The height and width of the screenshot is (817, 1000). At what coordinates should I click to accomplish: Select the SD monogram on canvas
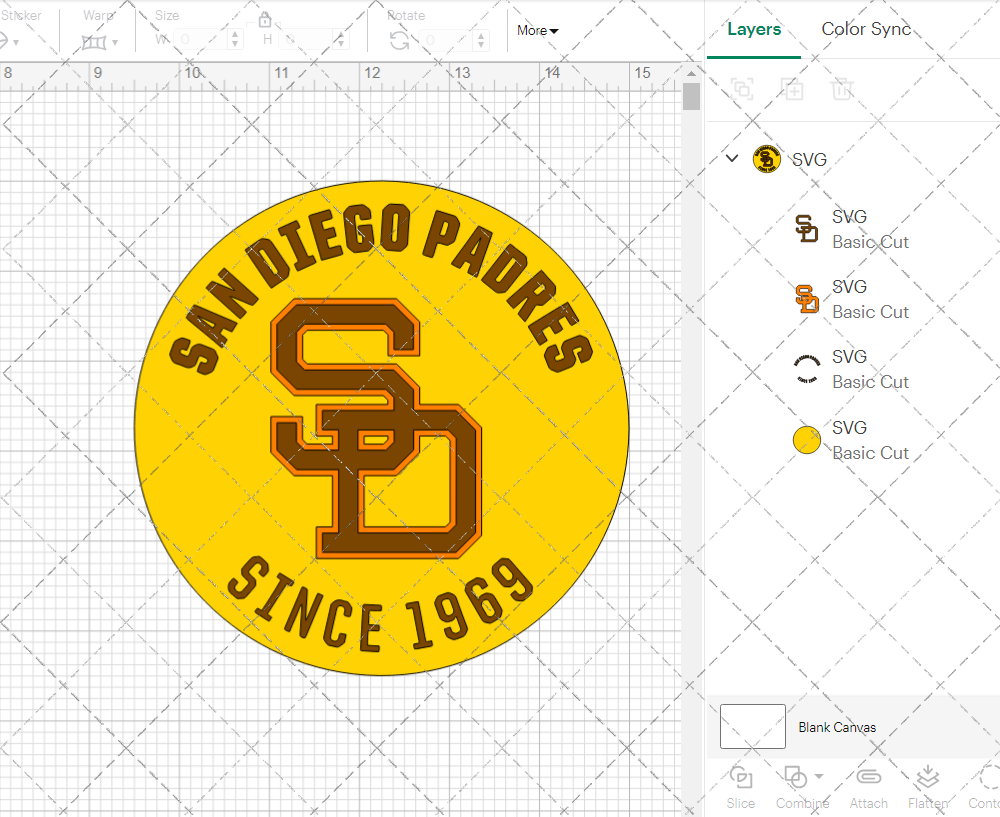[x=376, y=429]
